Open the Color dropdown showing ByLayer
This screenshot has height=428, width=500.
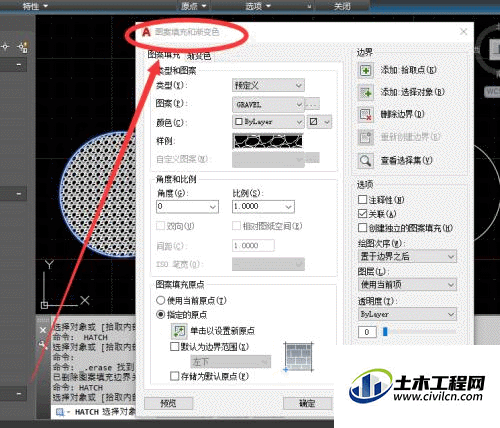[x=268, y=122]
